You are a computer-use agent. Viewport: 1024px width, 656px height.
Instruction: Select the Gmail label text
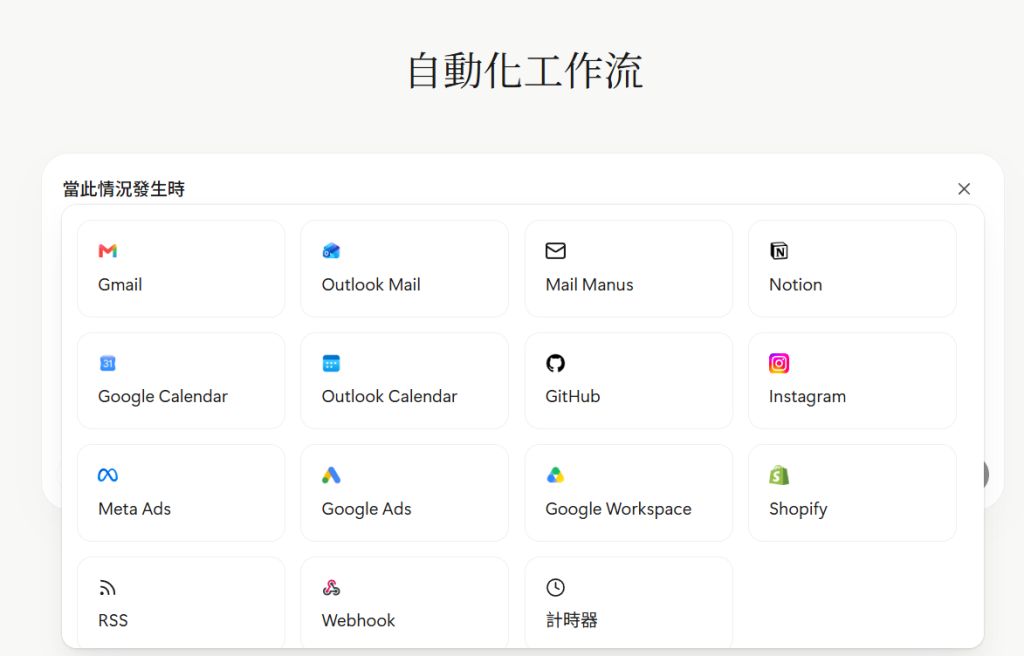click(x=120, y=285)
